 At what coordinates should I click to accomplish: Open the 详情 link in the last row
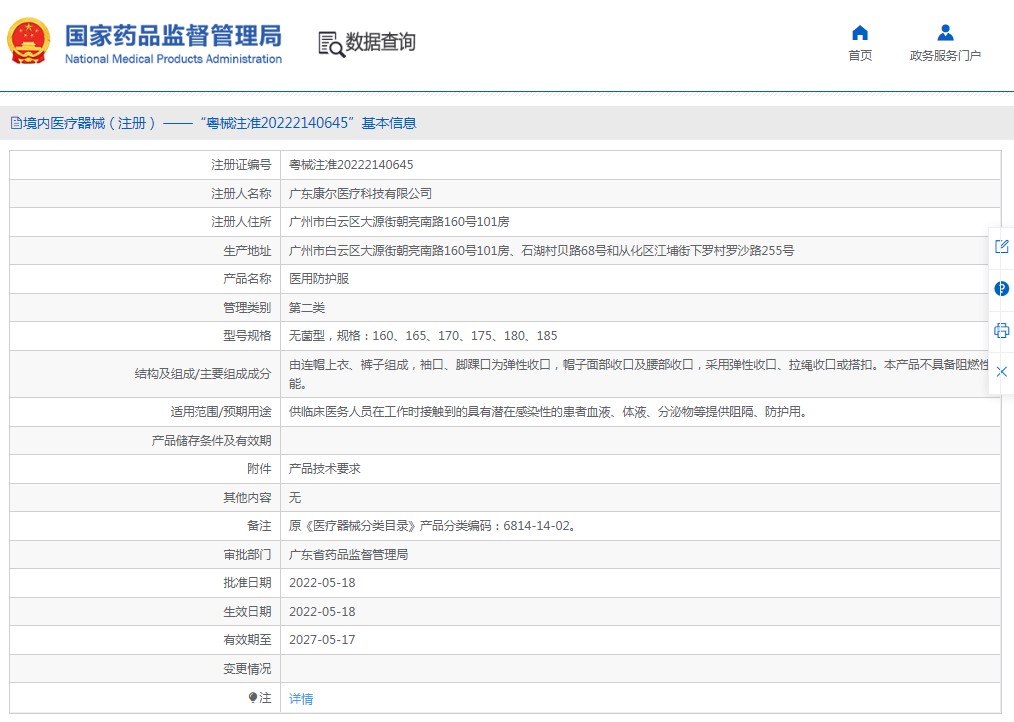(x=301, y=699)
